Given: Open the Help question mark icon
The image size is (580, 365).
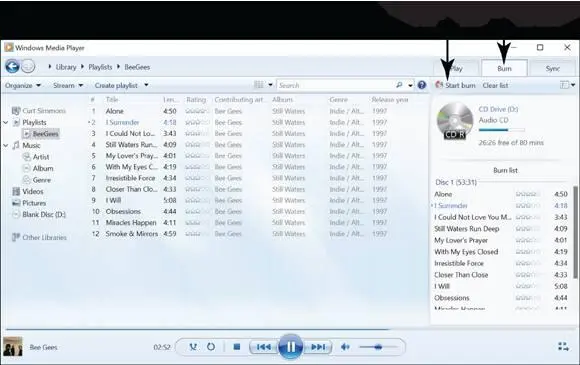Looking at the screenshot, I should 422,85.
